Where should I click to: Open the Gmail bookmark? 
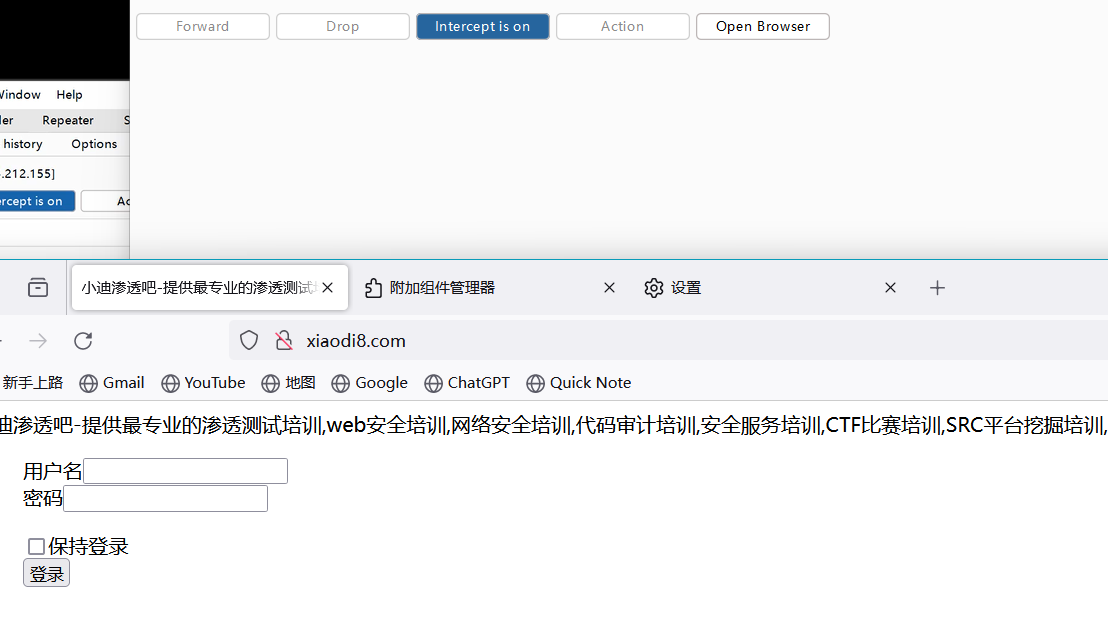[x=112, y=383]
